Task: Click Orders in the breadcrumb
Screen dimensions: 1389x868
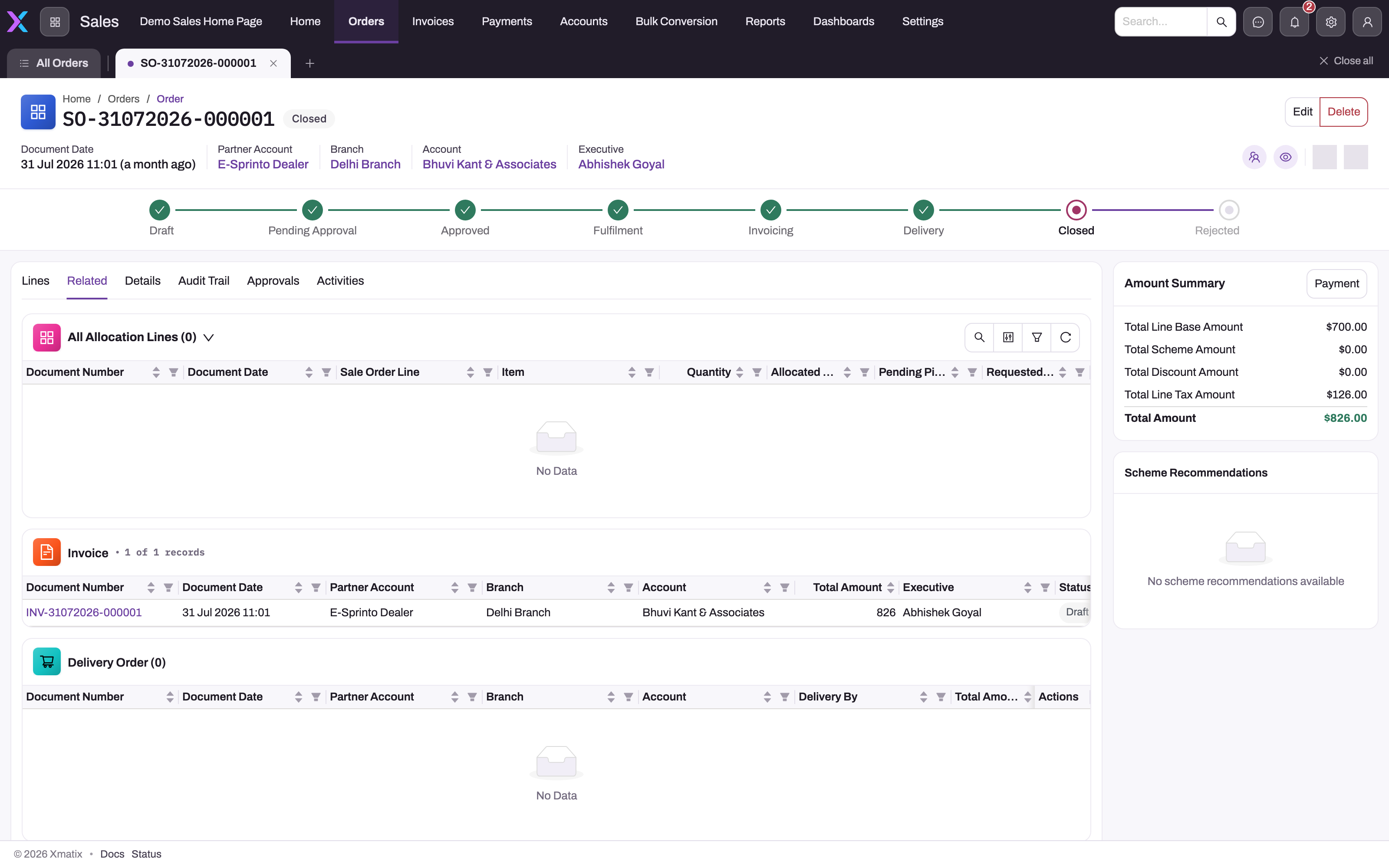Action: [x=123, y=99]
